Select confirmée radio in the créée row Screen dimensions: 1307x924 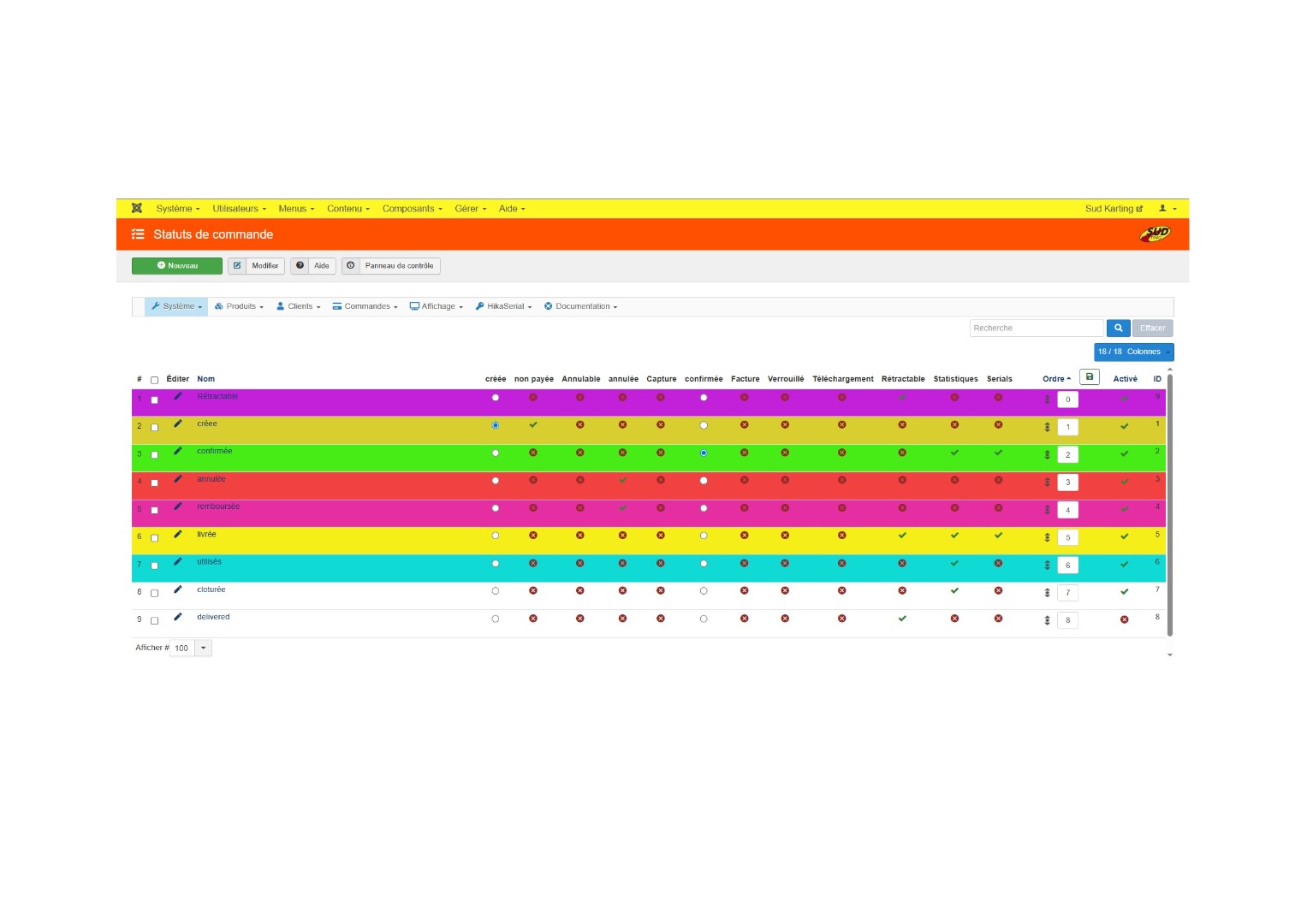704,425
